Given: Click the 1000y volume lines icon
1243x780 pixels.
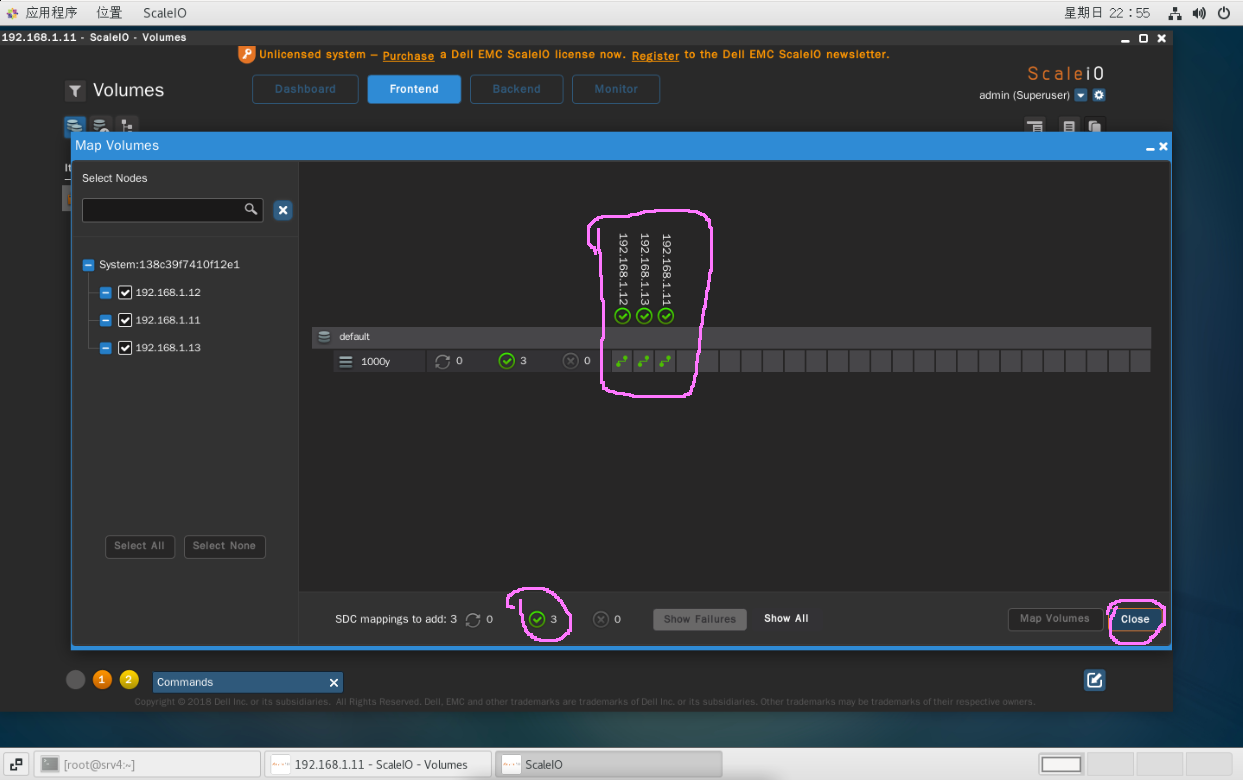Looking at the screenshot, I should (x=346, y=361).
